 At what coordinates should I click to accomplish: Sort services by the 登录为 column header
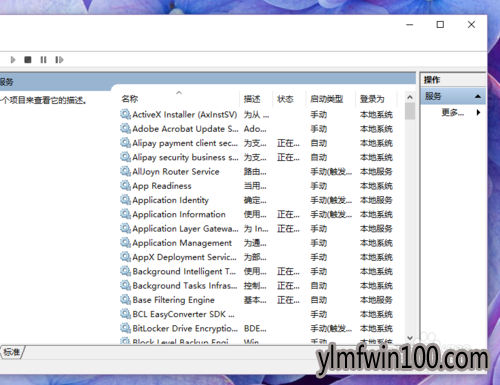click(372, 99)
